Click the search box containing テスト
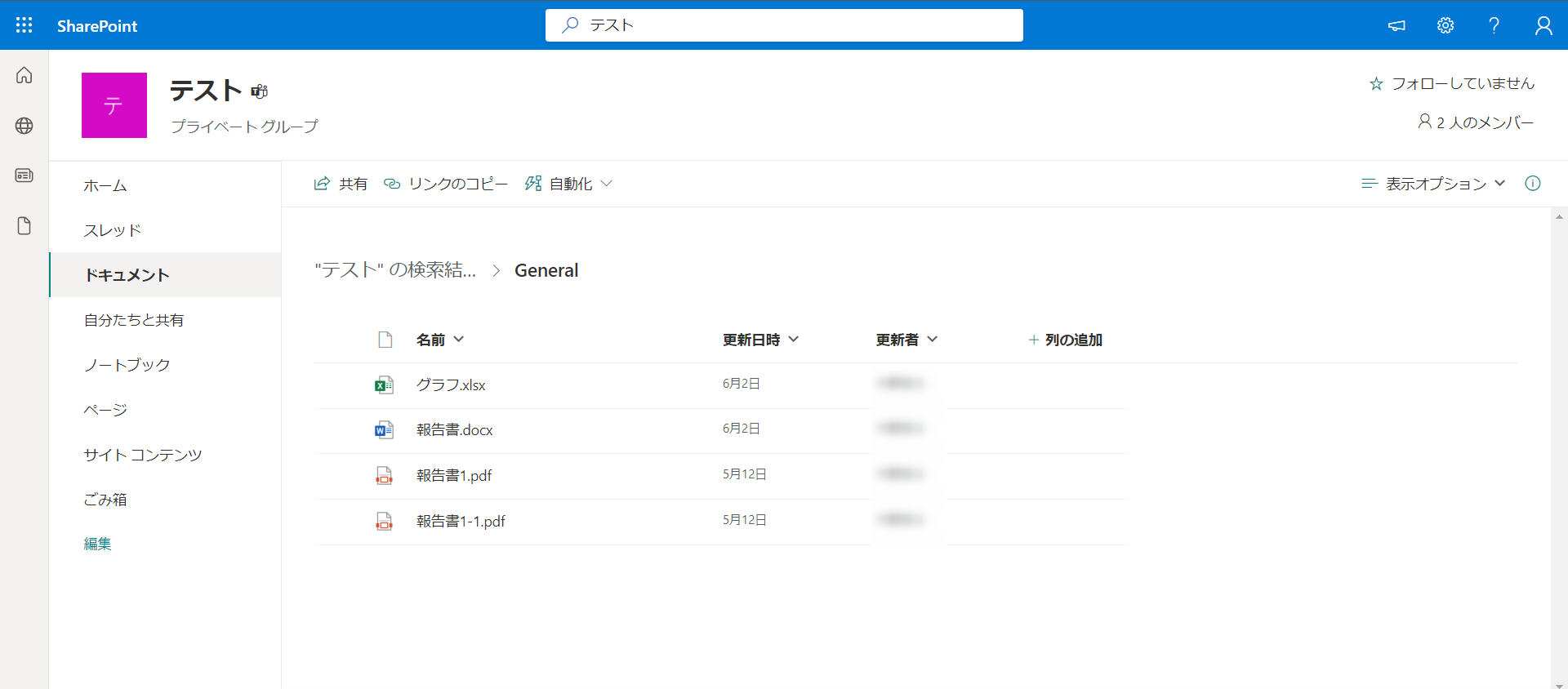The width and height of the screenshot is (1568, 689). (784, 25)
